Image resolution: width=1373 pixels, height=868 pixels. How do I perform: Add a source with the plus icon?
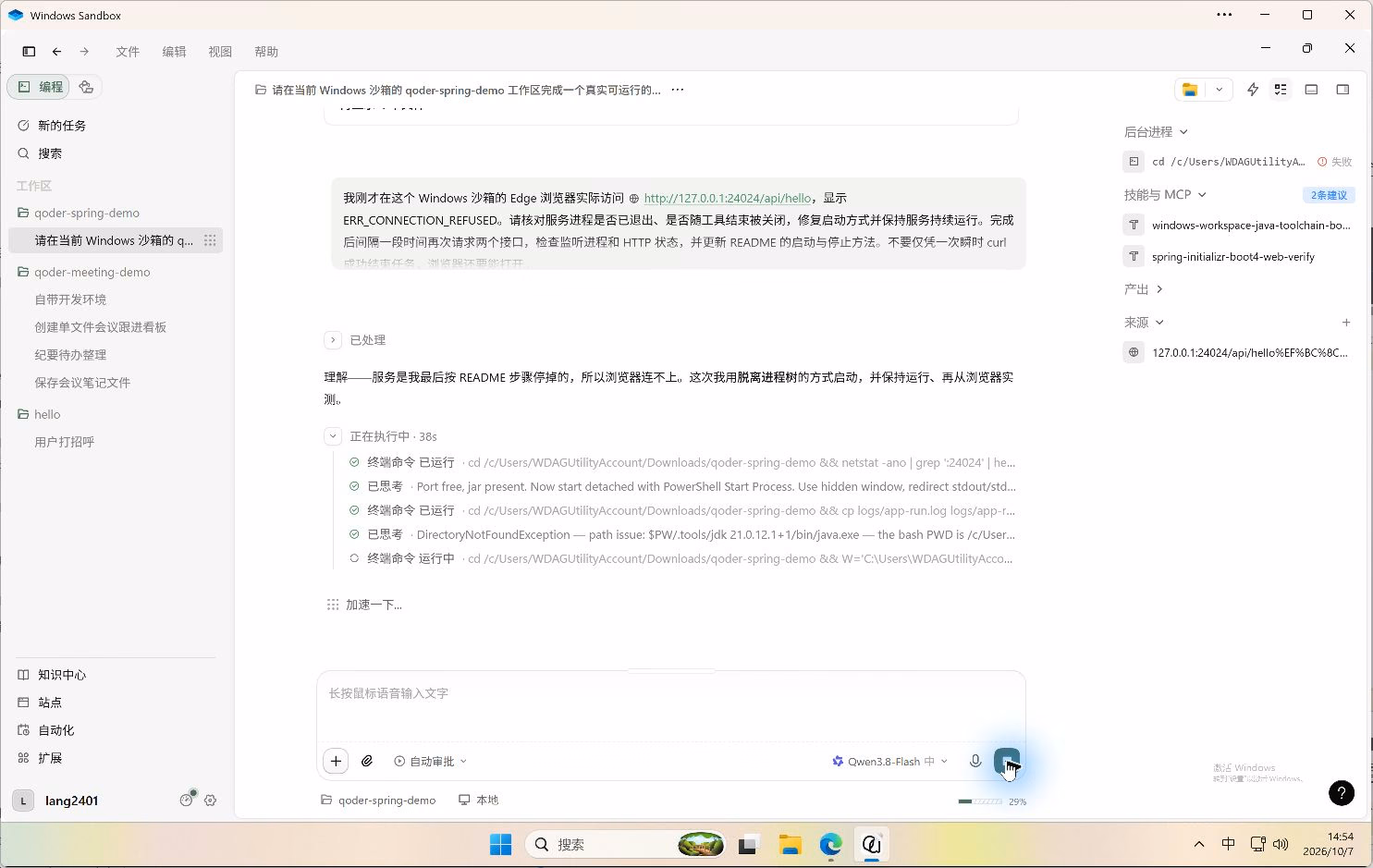point(1346,323)
